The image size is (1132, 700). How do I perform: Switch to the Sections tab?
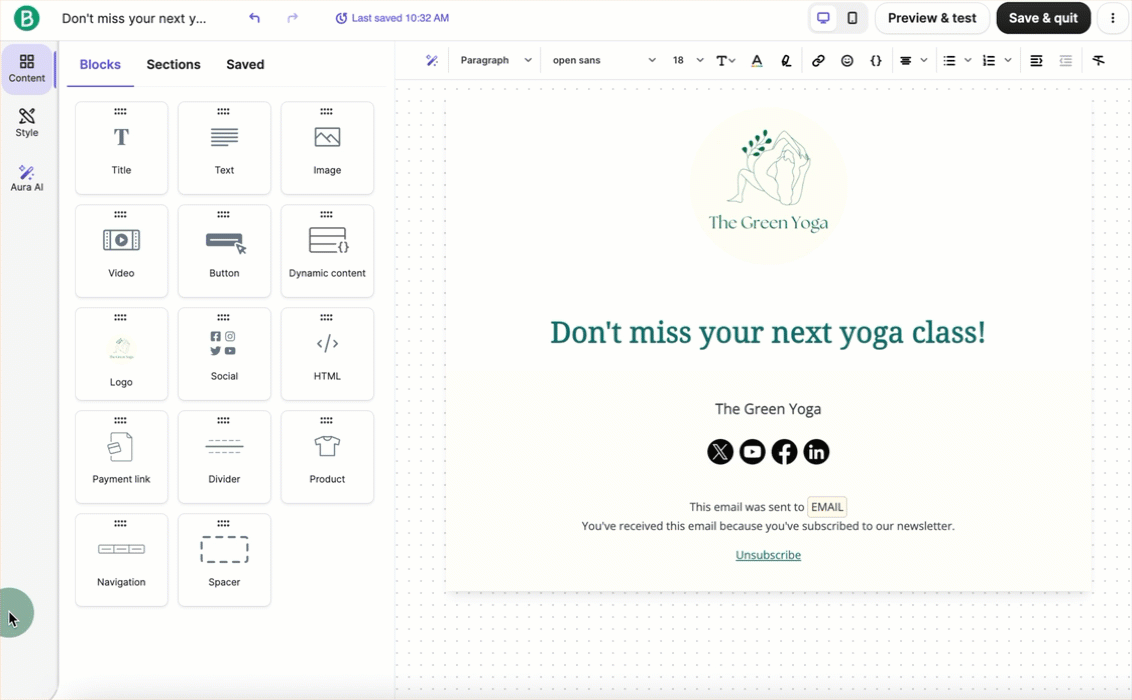click(x=173, y=65)
